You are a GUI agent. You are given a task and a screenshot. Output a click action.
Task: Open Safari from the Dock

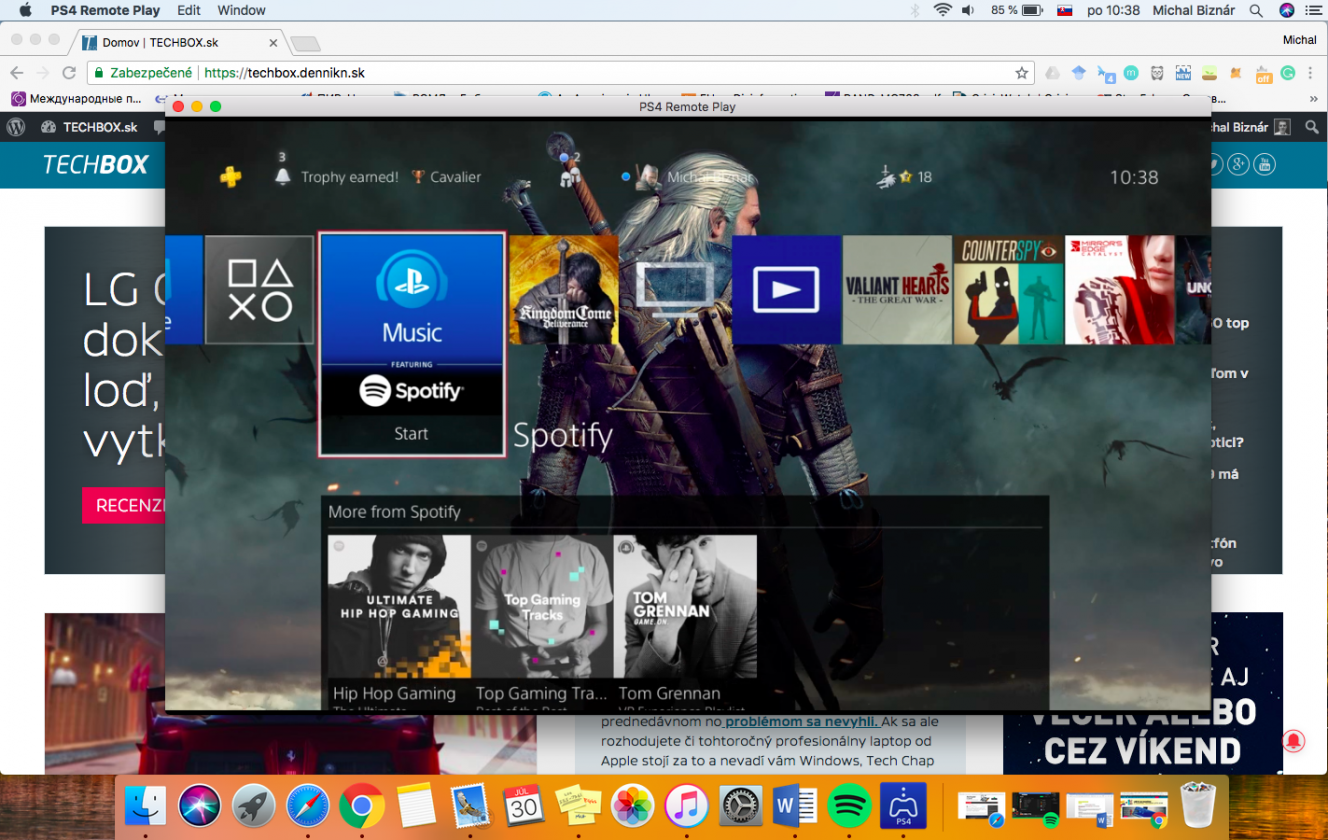[x=308, y=805]
